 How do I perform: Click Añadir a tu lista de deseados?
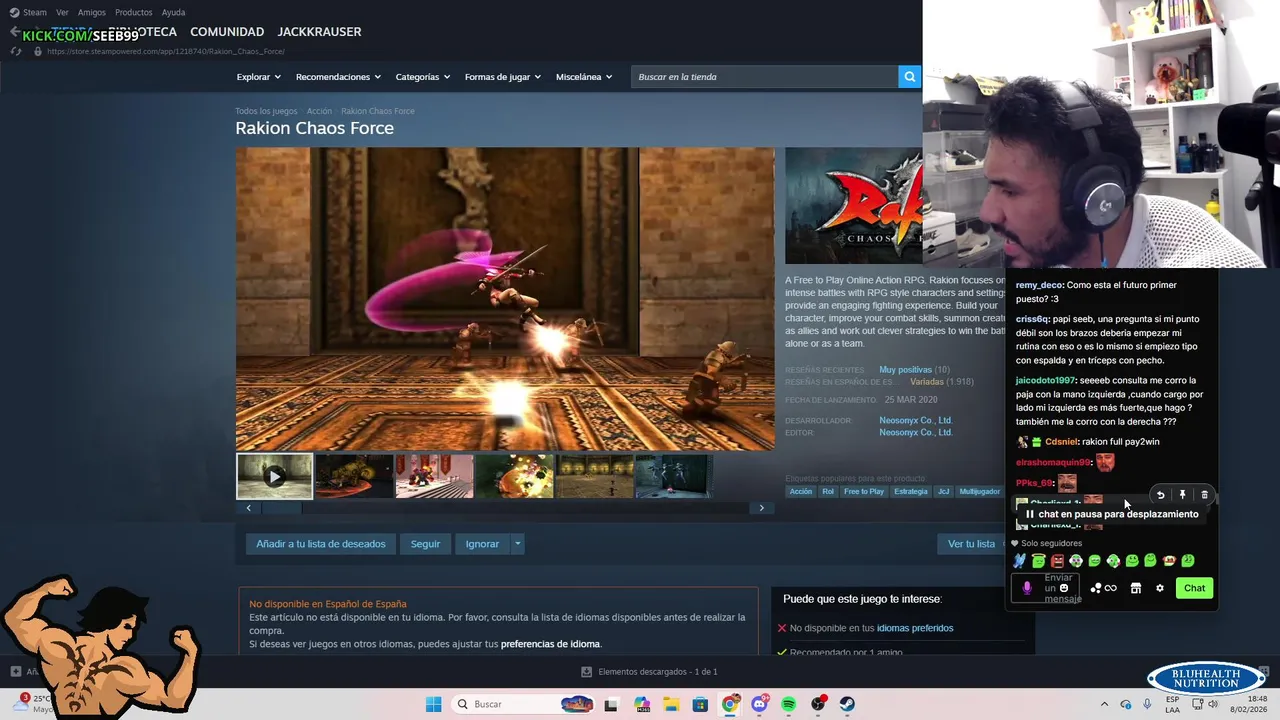pyautogui.click(x=320, y=544)
